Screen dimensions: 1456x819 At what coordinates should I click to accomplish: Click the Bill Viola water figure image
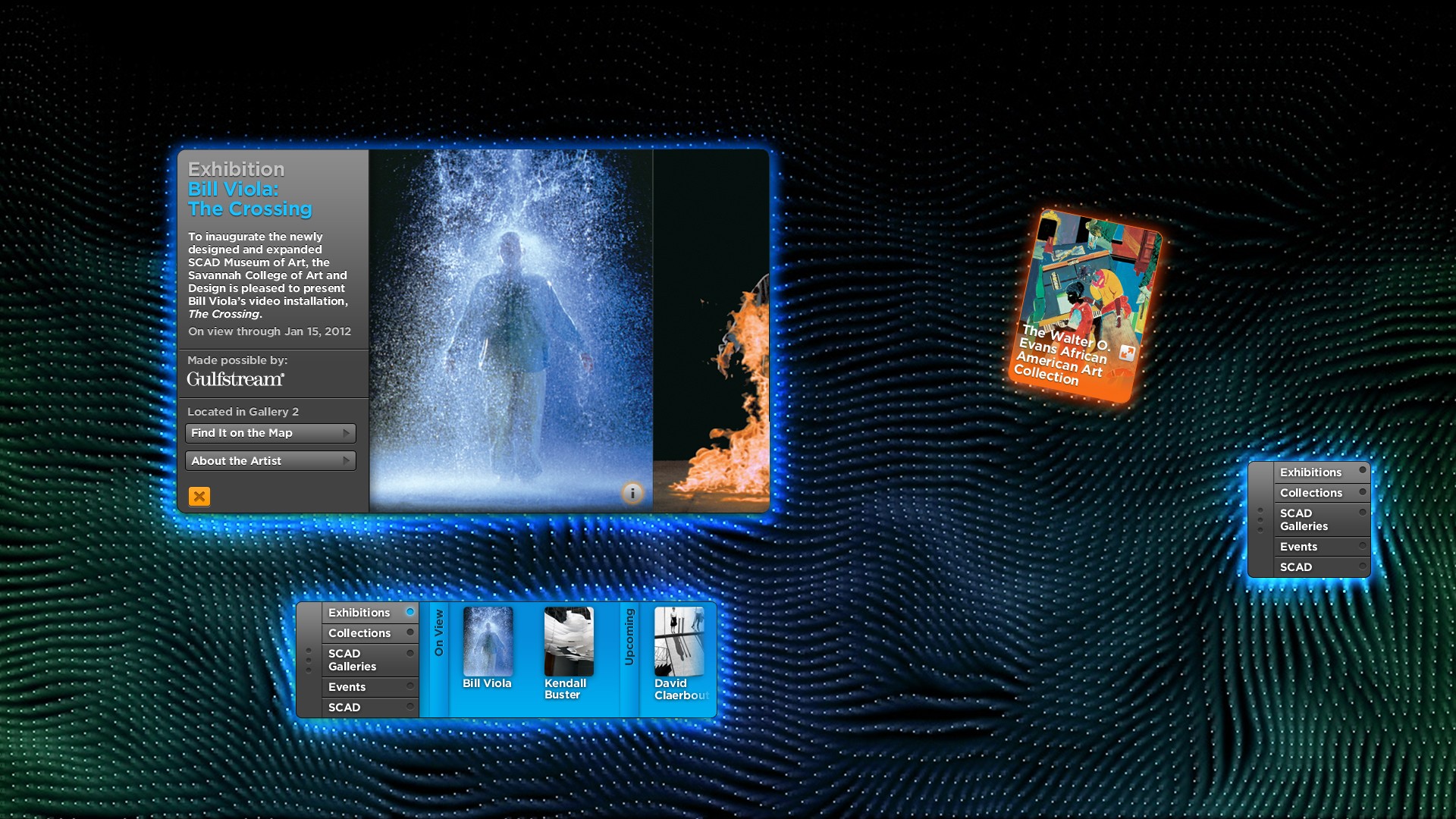click(x=510, y=331)
